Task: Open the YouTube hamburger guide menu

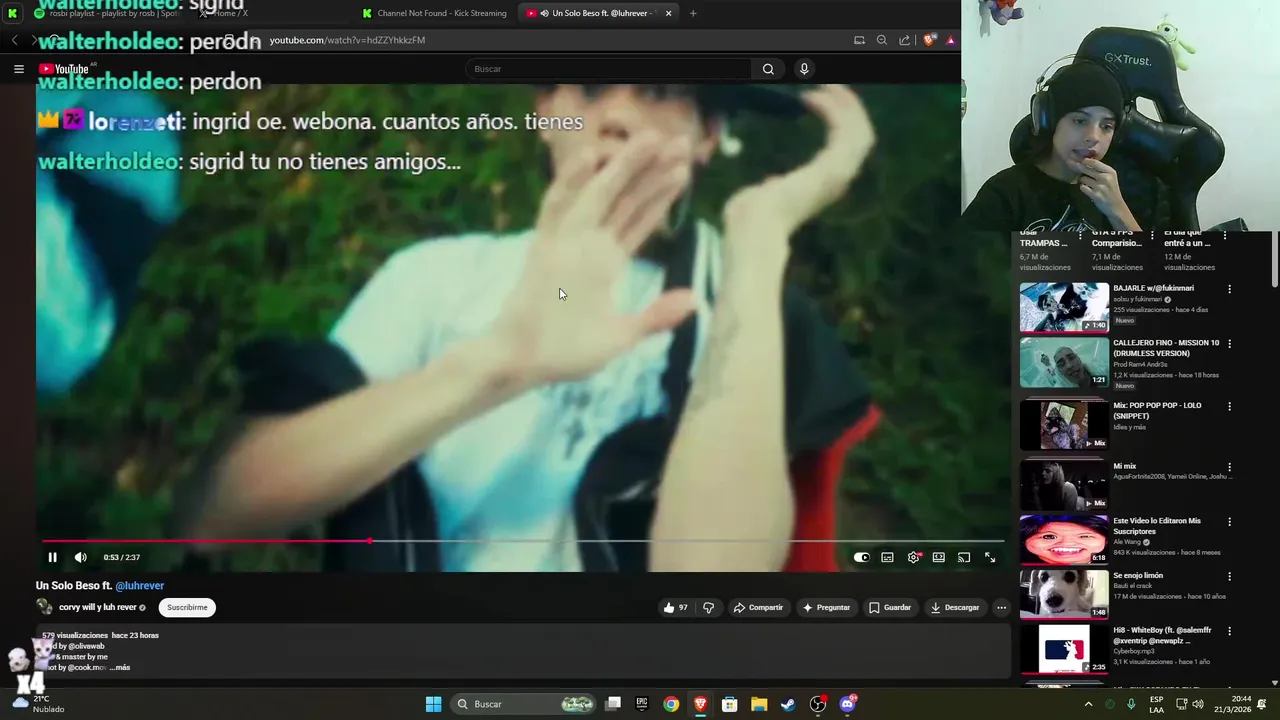Action: [x=18, y=69]
